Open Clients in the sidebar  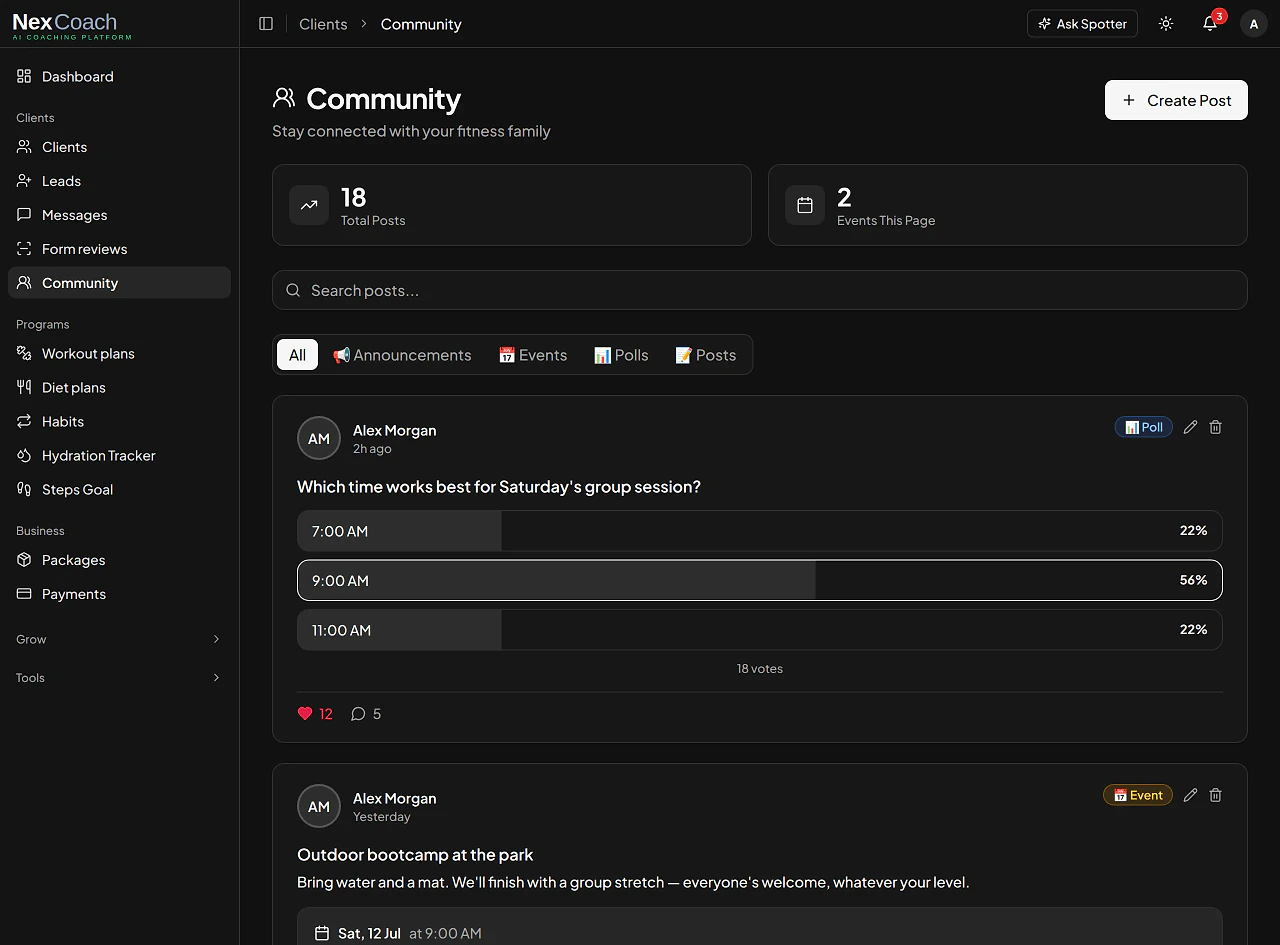(x=119, y=147)
